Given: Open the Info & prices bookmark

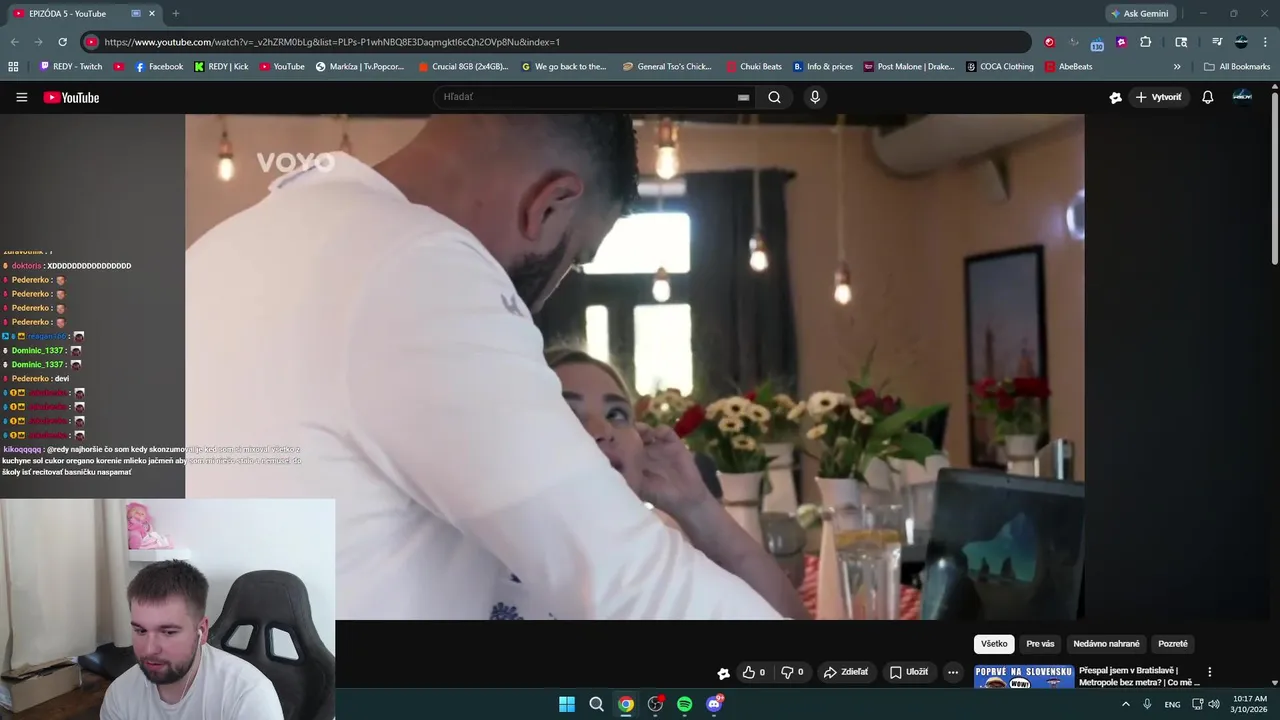Looking at the screenshot, I should 823,66.
